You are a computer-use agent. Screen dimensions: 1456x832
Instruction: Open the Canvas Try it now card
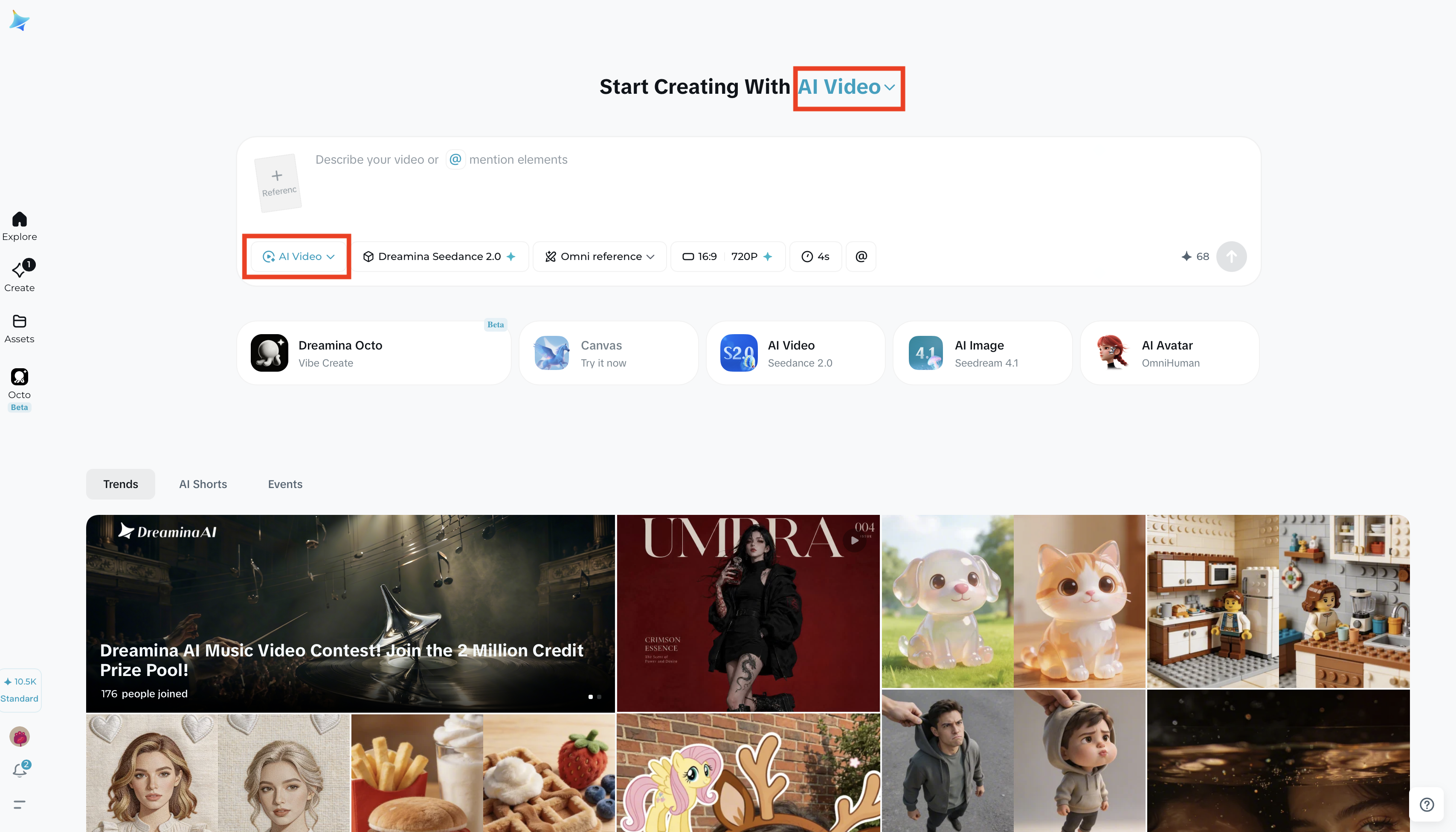pos(609,353)
